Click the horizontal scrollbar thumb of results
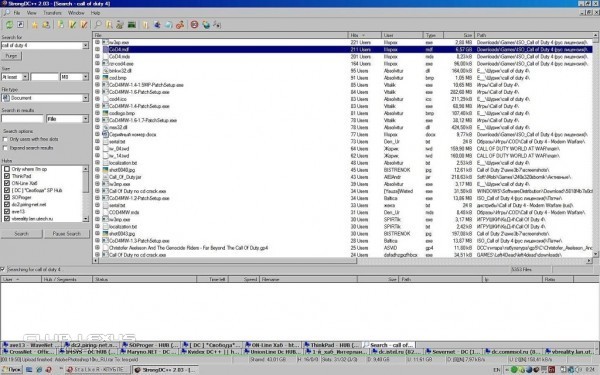This screenshot has height=375, width=600. (x=228, y=261)
